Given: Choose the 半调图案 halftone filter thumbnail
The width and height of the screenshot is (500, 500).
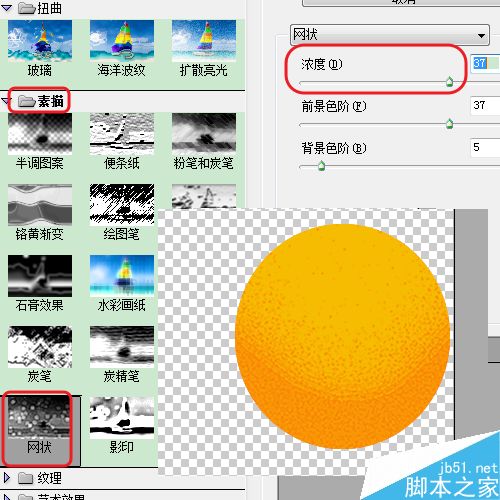Looking at the screenshot, I should (40, 134).
